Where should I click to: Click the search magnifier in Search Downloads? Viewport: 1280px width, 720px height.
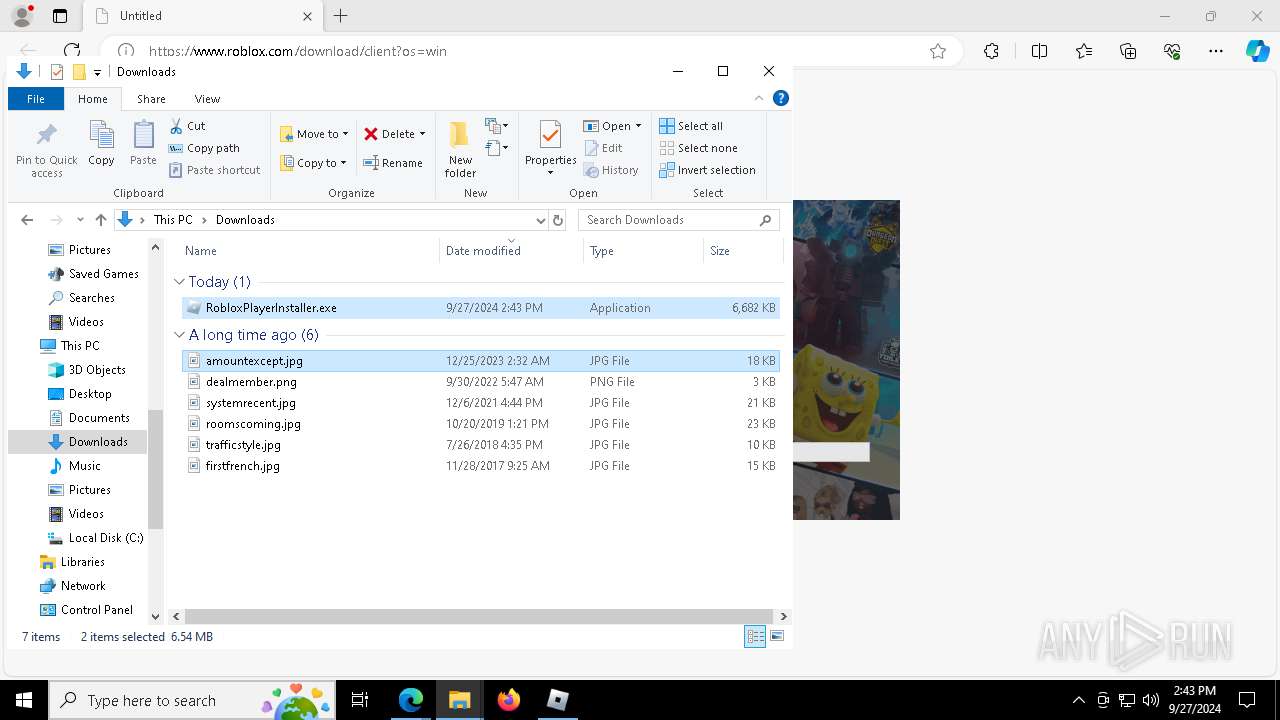point(766,220)
